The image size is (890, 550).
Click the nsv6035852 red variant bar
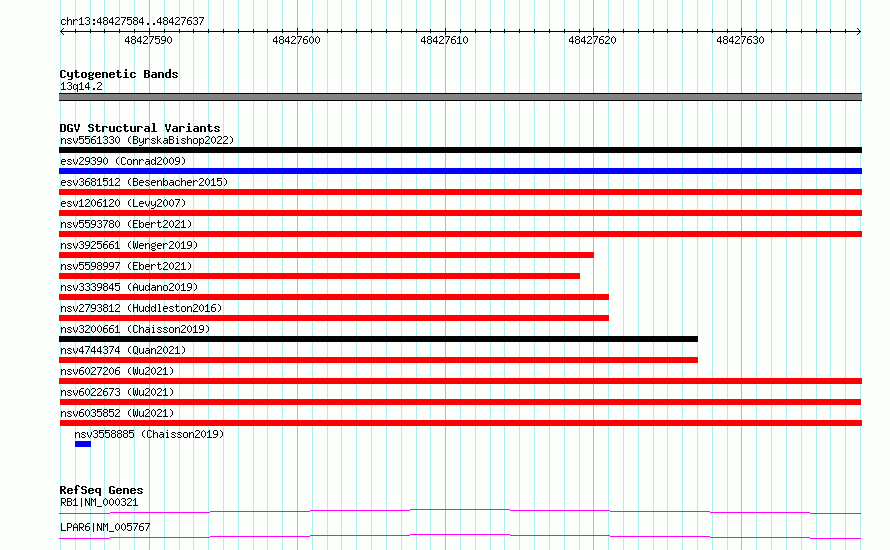(460, 423)
